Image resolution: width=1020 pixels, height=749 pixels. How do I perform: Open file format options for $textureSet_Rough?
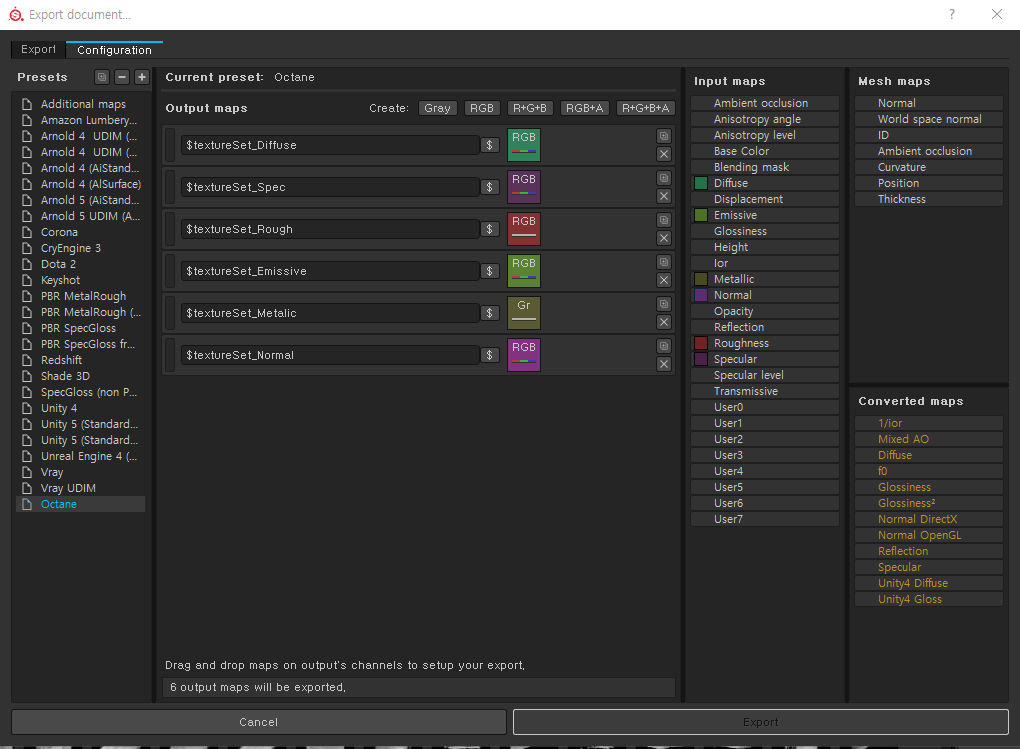[x=489, y=229]
